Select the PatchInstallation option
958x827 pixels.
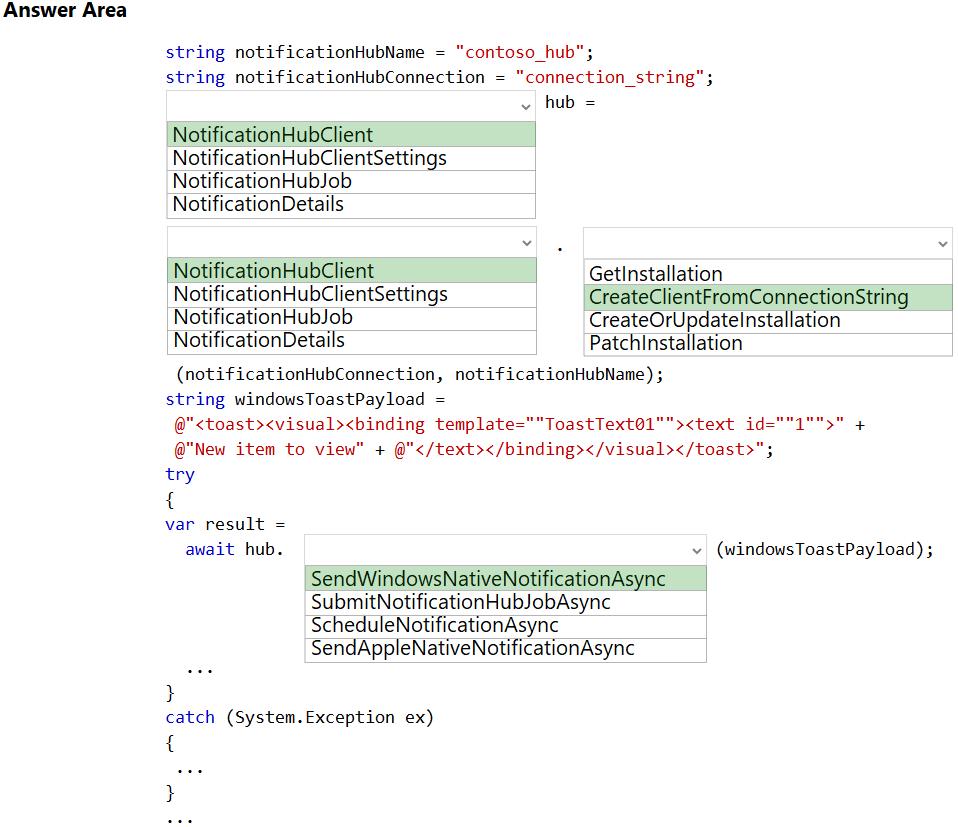[767, 343]
